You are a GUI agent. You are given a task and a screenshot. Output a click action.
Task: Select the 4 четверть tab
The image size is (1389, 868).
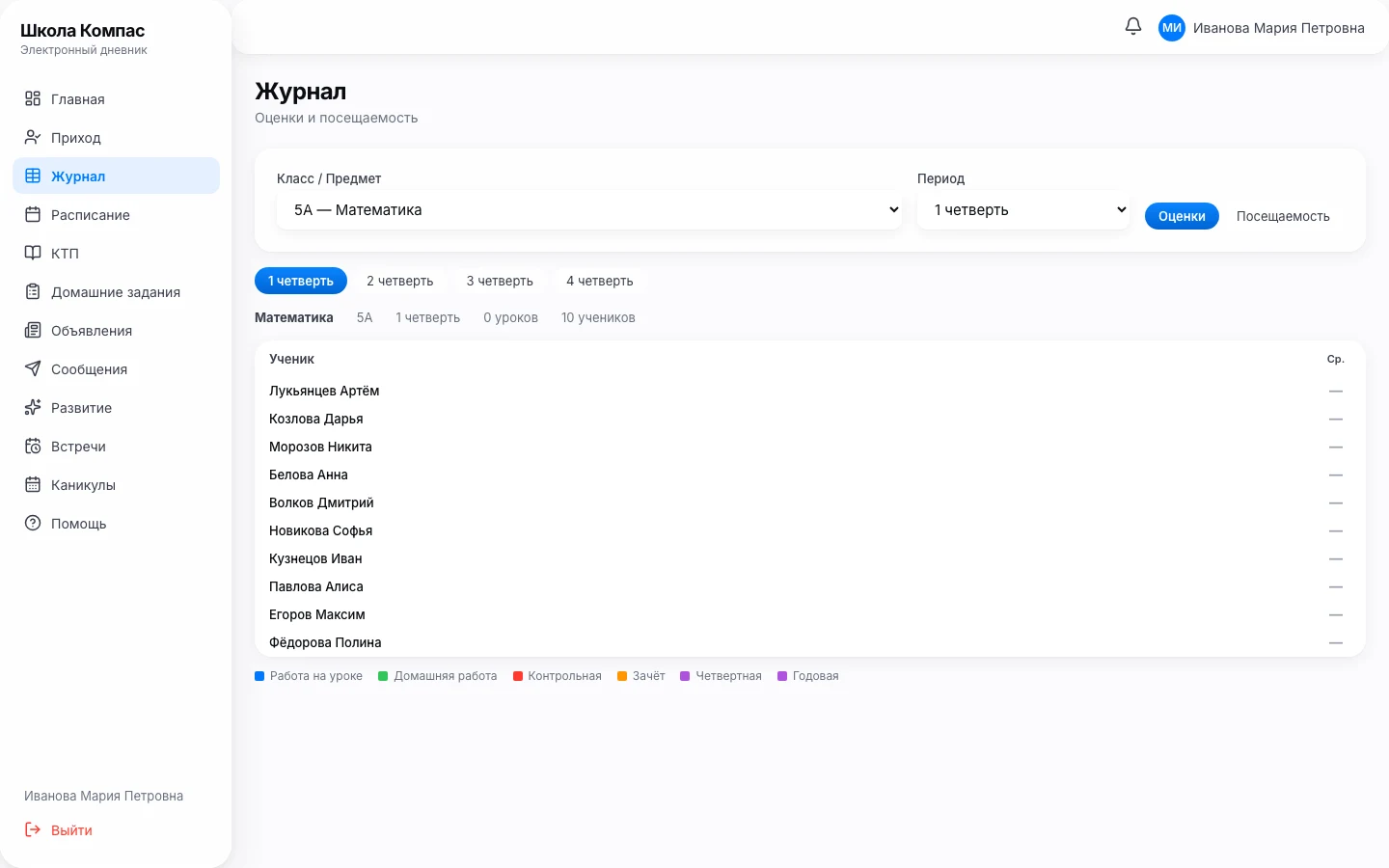600,281
